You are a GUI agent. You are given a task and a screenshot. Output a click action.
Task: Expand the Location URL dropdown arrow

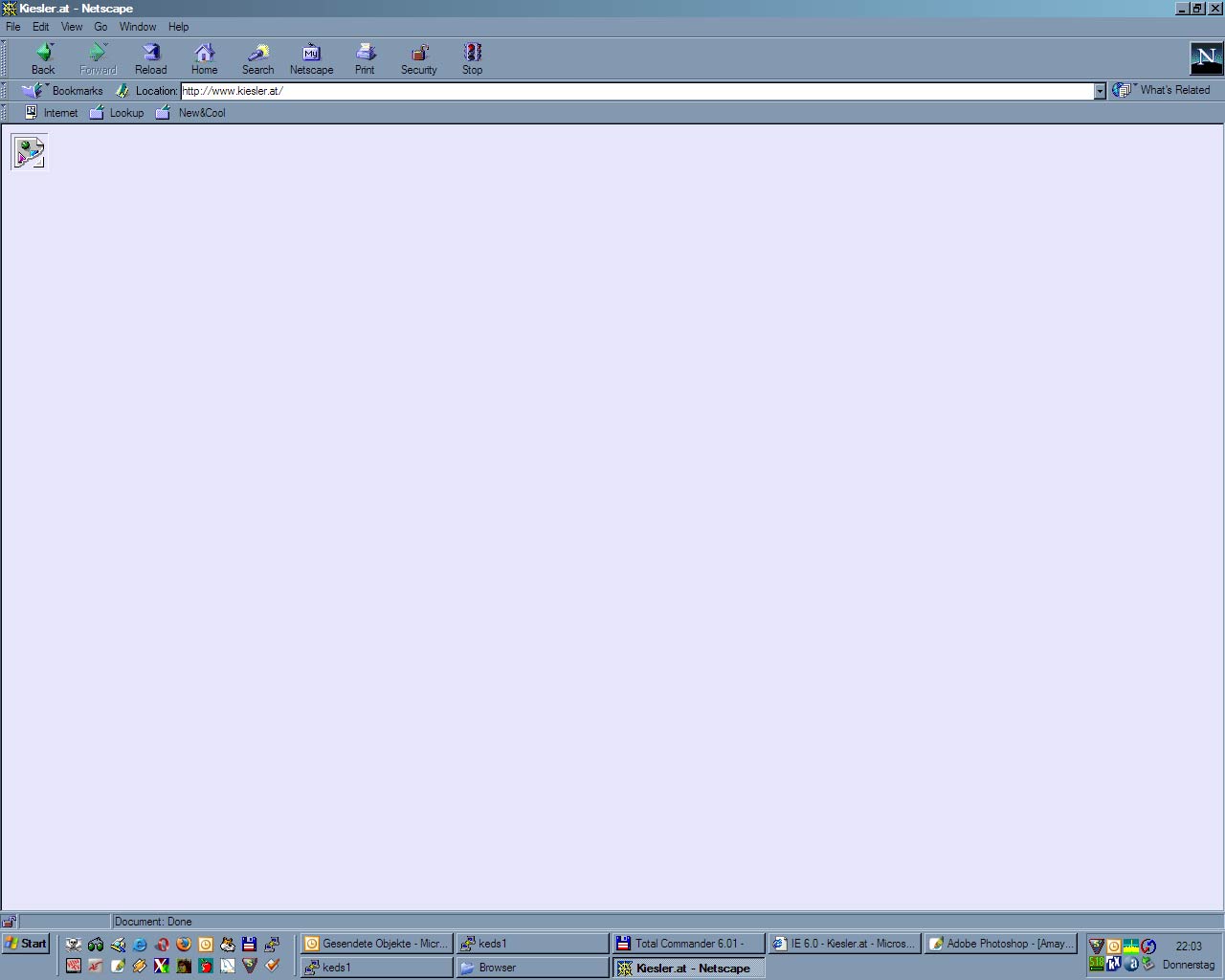(x=1100, y=91)
